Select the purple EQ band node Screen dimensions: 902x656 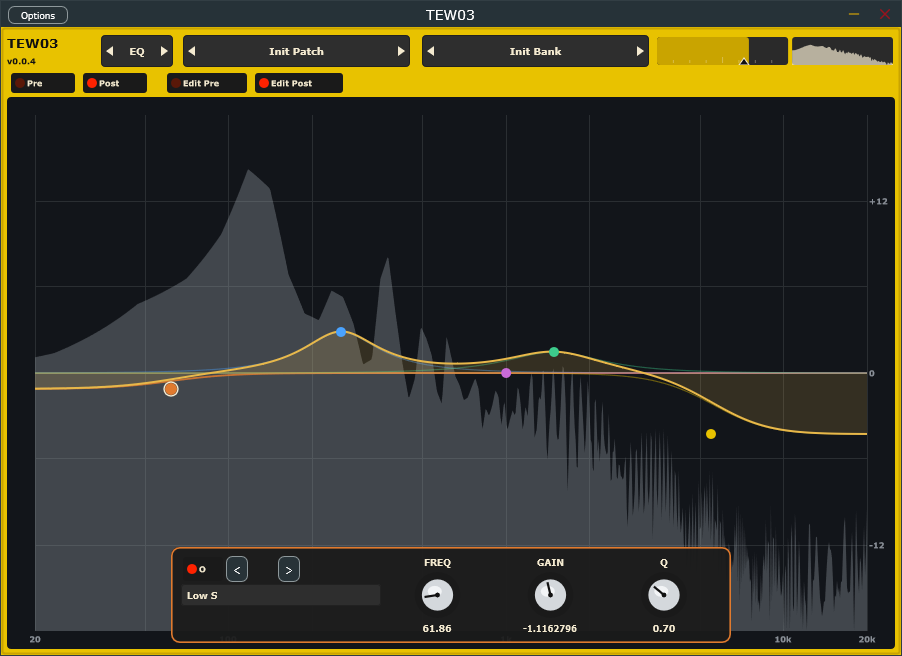506,373
